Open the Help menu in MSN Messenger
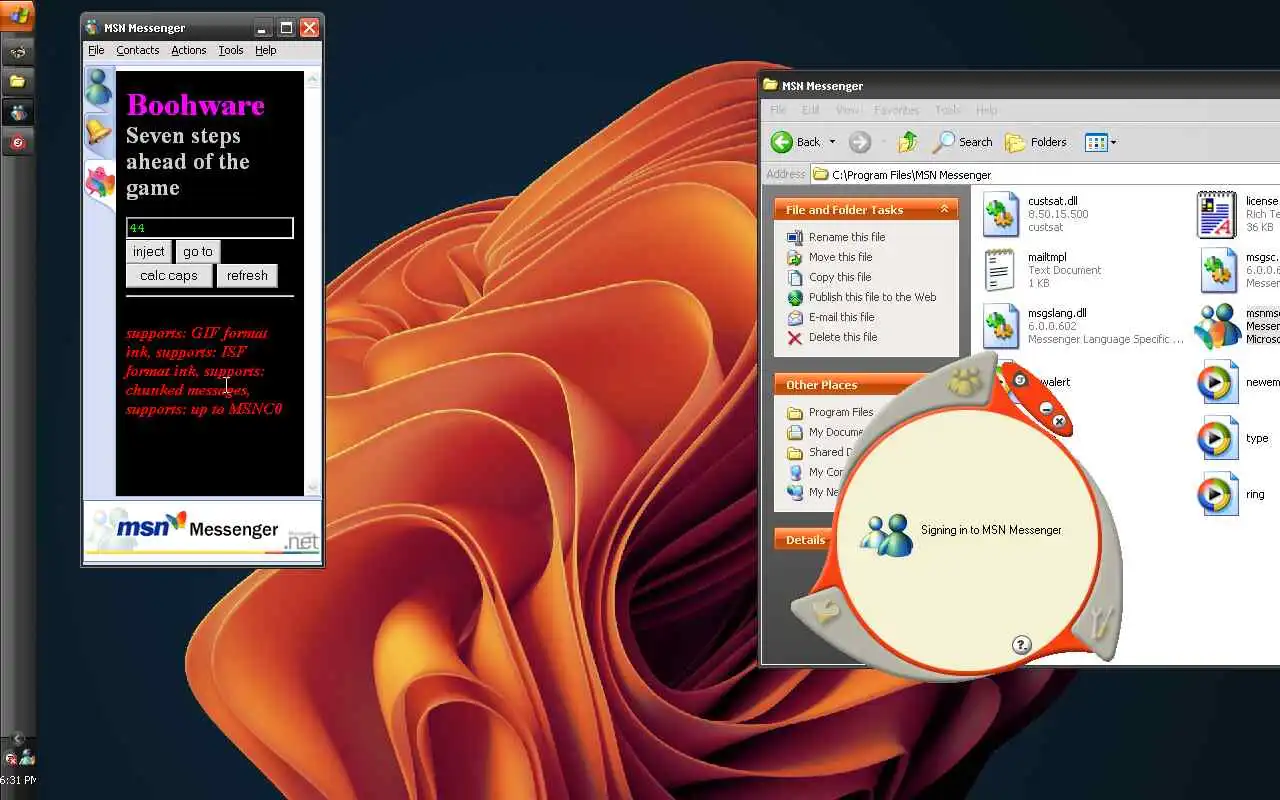Viewport: 1280px width, 800px height. click(265, 50)
